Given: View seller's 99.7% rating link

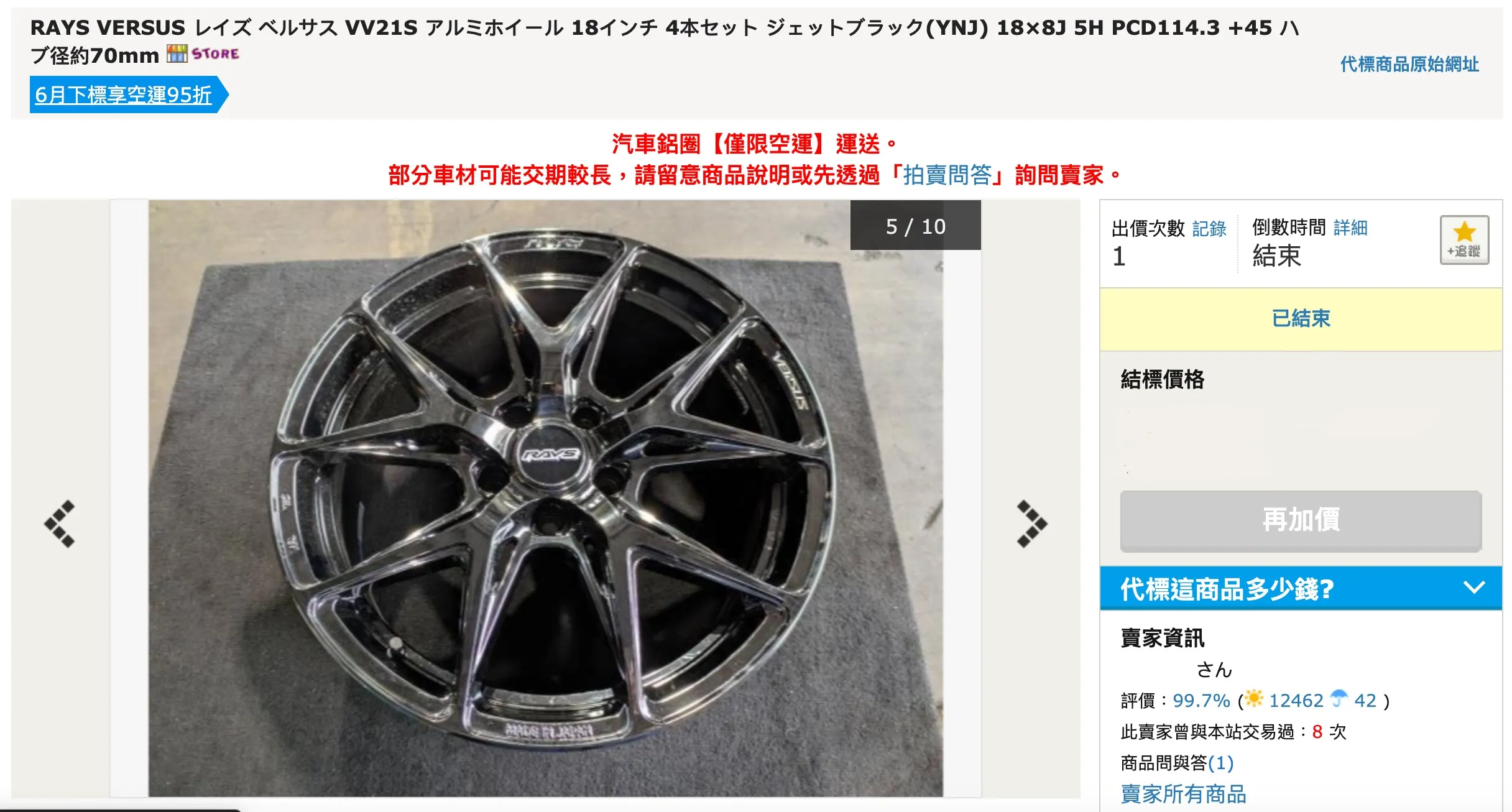Looking at the screenshot, I should tap(1201, 701).
